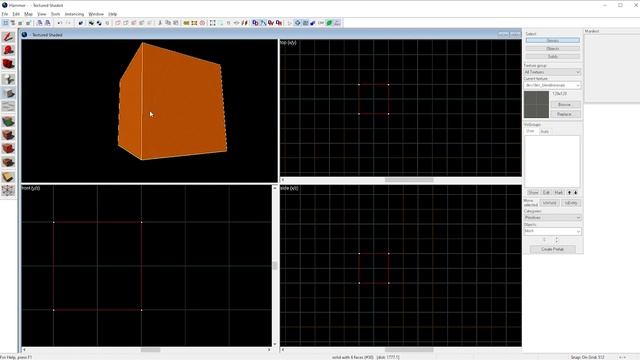This screenshot has height=360, width=640.
Task: Click the Redo toolbar icon
Action: pyautogui.click(x=68, y=23)
